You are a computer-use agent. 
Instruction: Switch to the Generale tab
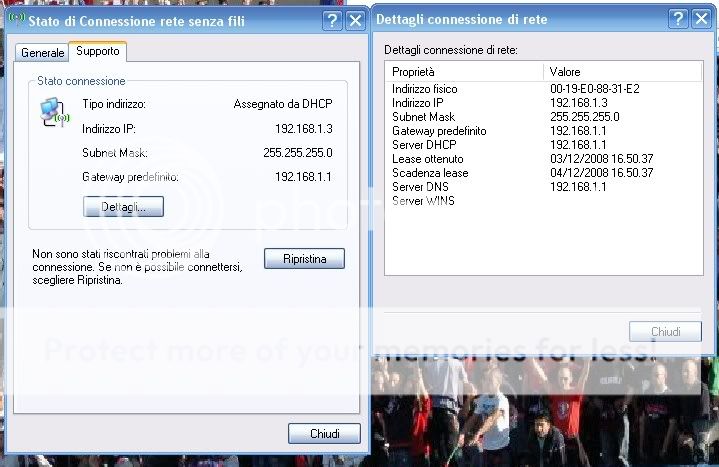(x=42, y=52)
